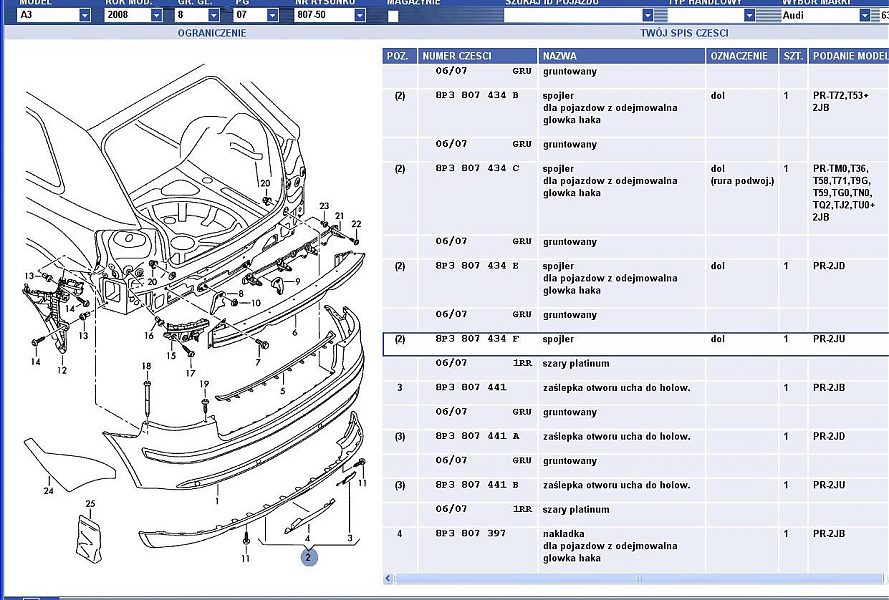The height and width of the screenshot is (600, 889).
Task: Click callout 12 in the parts diagram
Action: click(62, 370)
